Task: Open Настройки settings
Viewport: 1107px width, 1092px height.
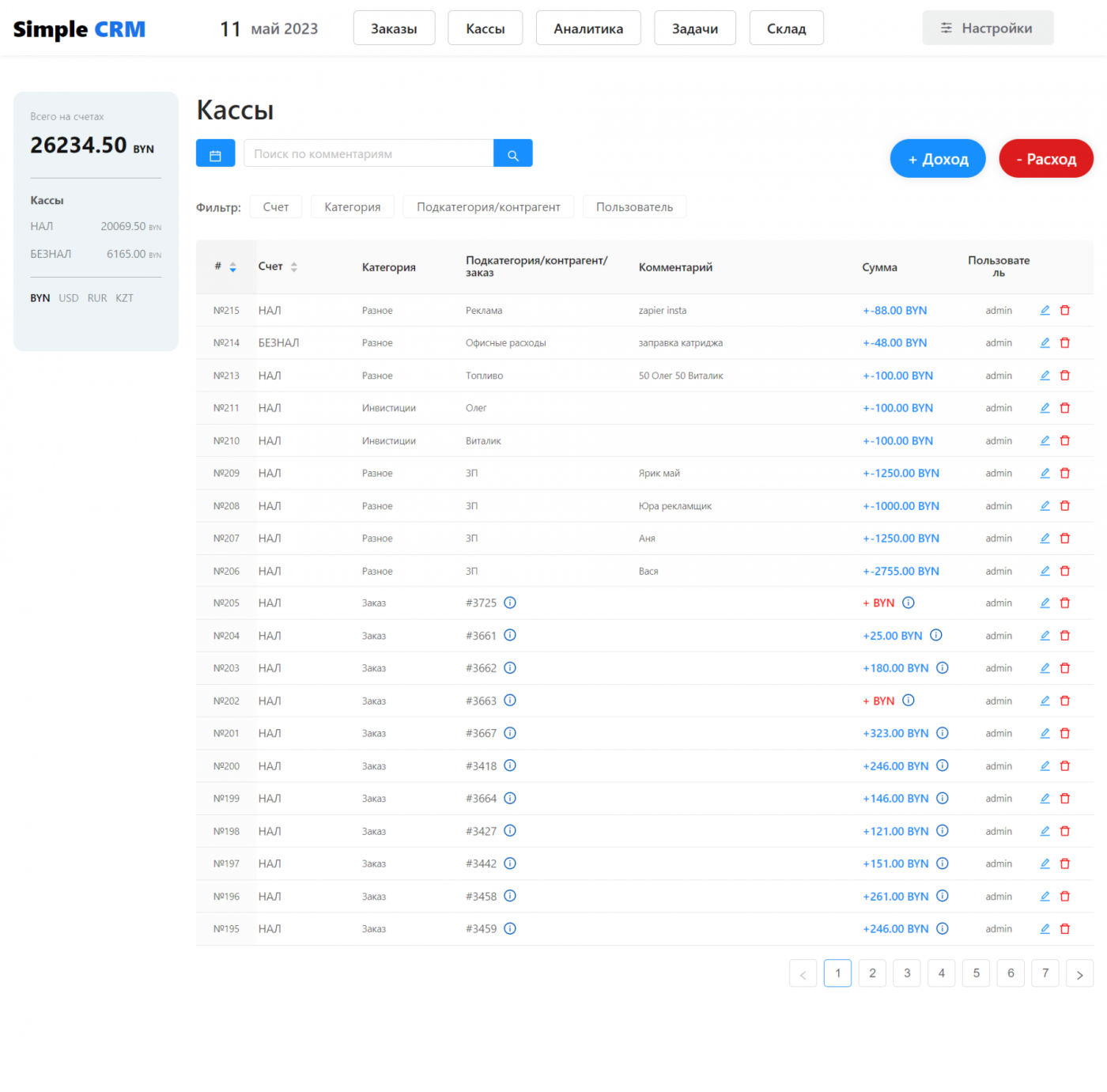Action: coord(988,28)
